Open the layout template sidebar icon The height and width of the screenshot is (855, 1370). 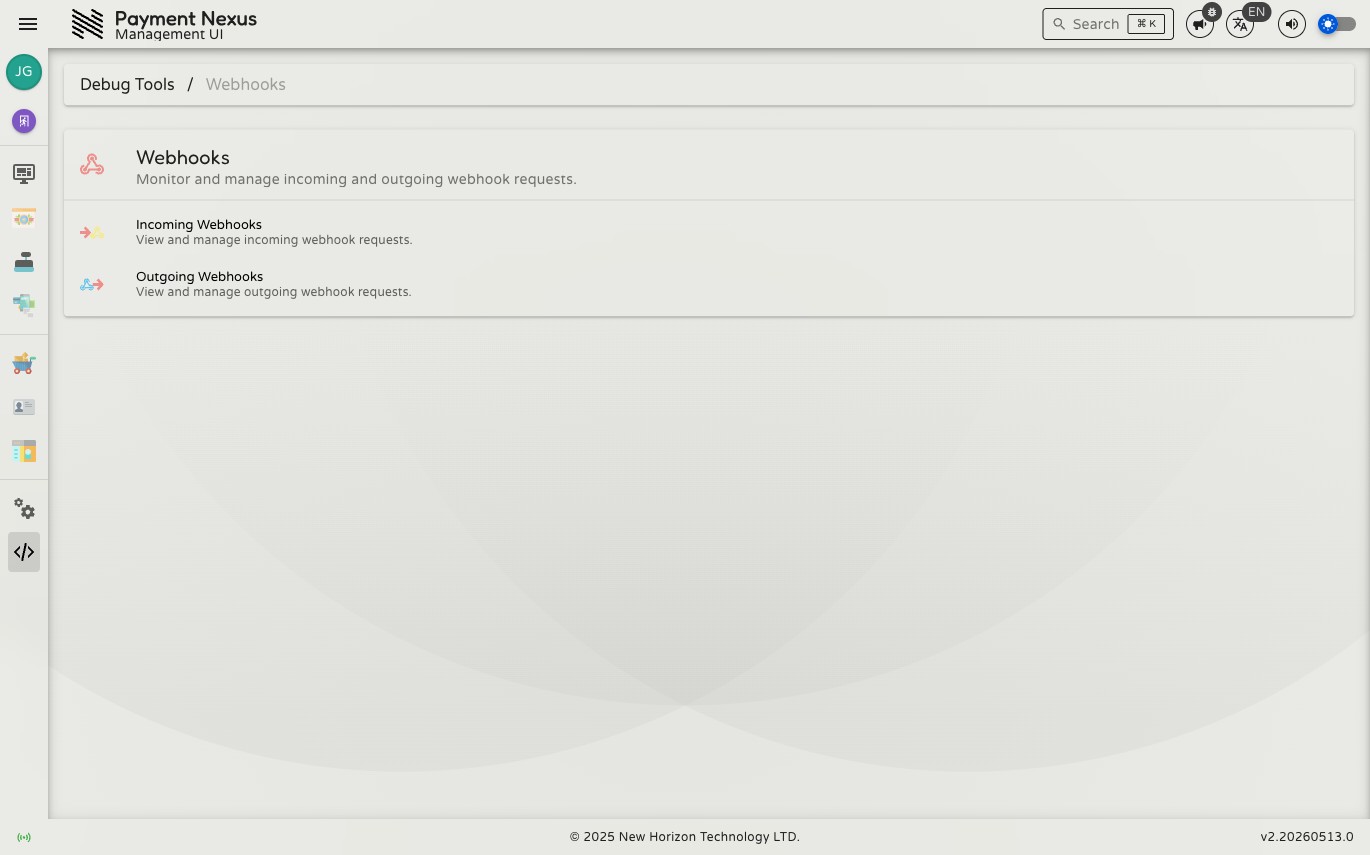click(24, 451)
